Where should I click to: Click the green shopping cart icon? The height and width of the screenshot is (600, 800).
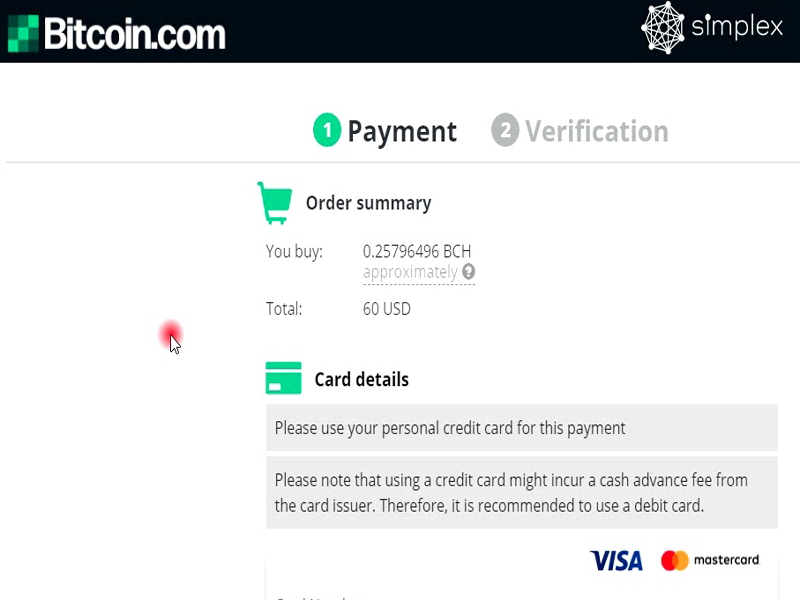275,203
